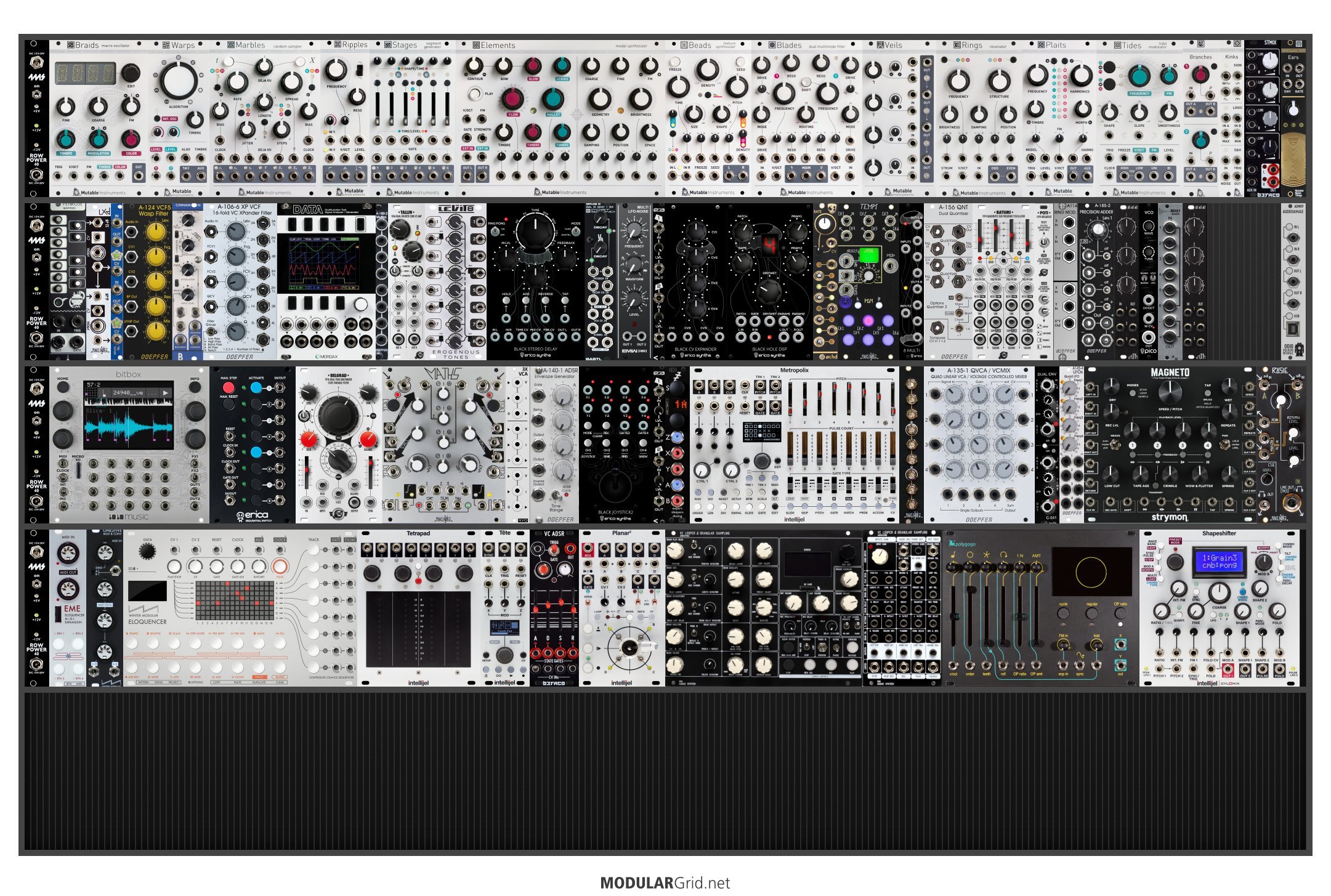Click the Make Noise MATHS title logo
Image resolution: width=1331 pixels, height=896 pixels.
click(443, 374)
